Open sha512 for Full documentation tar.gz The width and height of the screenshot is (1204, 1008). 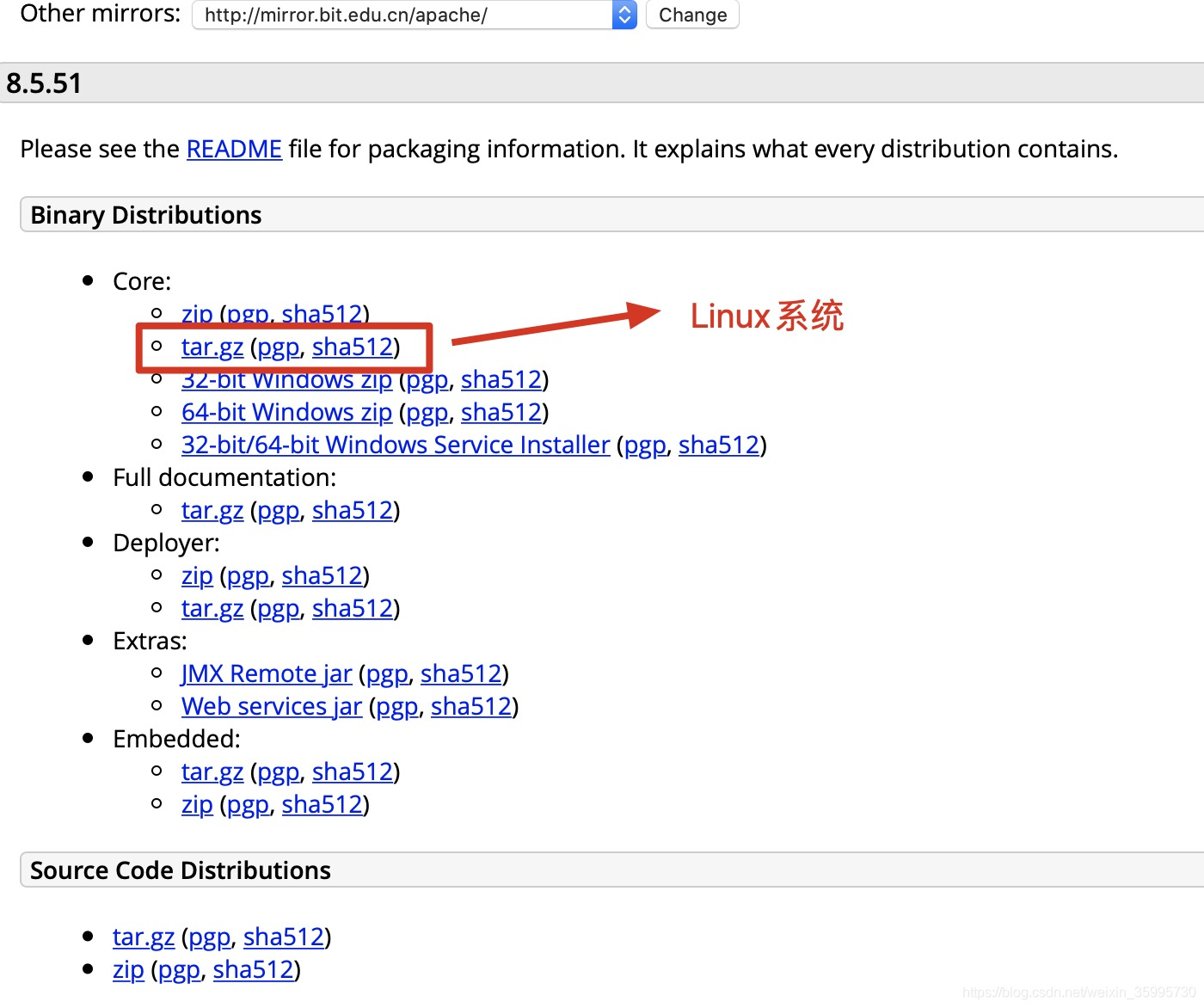tap(353, 510)
